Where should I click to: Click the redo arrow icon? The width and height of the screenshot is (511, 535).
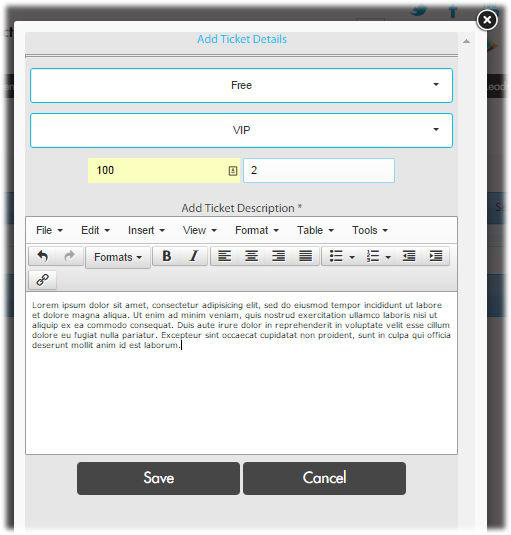click(x=70, y=256)
